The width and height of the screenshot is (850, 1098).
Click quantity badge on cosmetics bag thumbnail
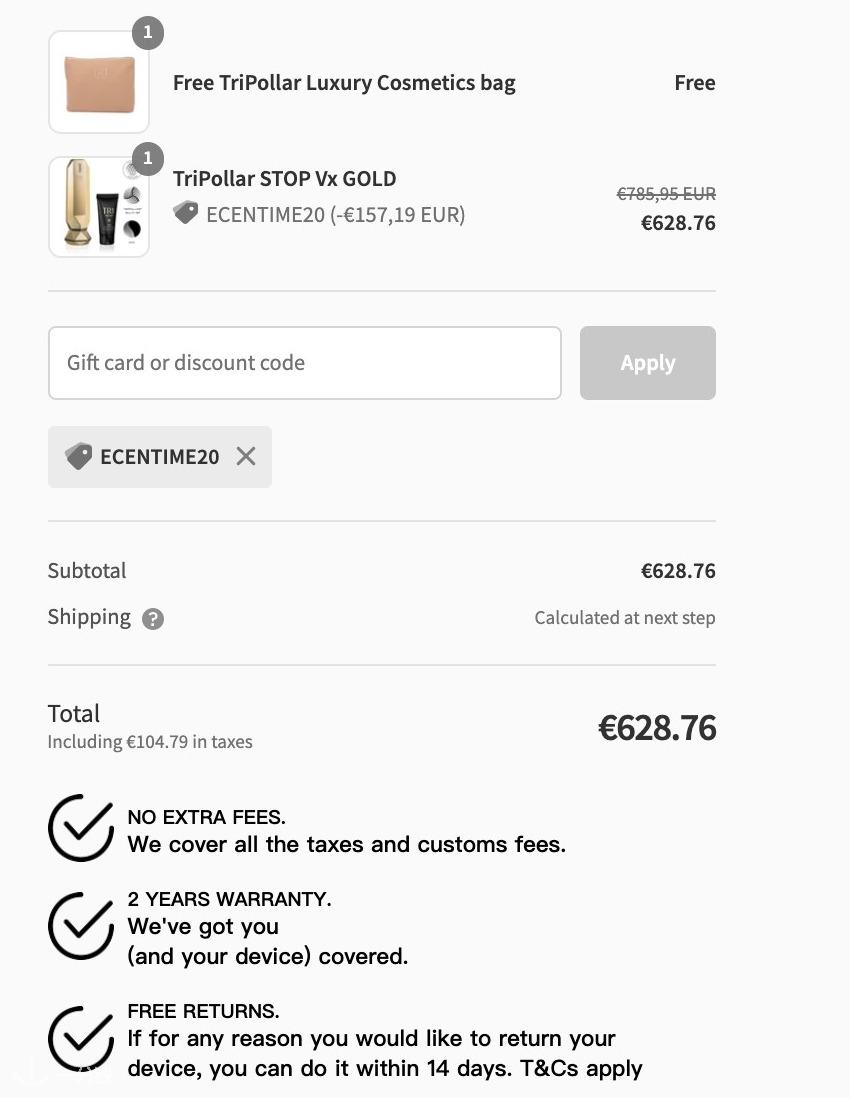148,33
